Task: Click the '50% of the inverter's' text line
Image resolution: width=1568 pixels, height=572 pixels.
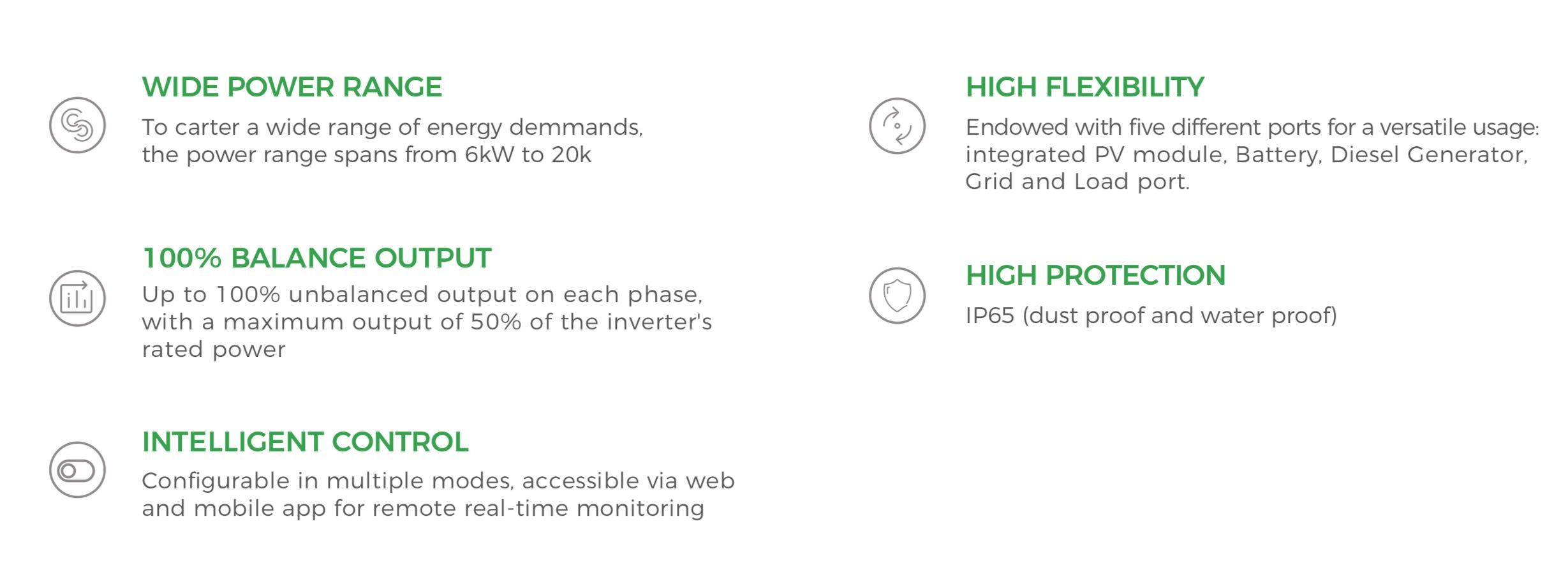Action: point(427,322)
